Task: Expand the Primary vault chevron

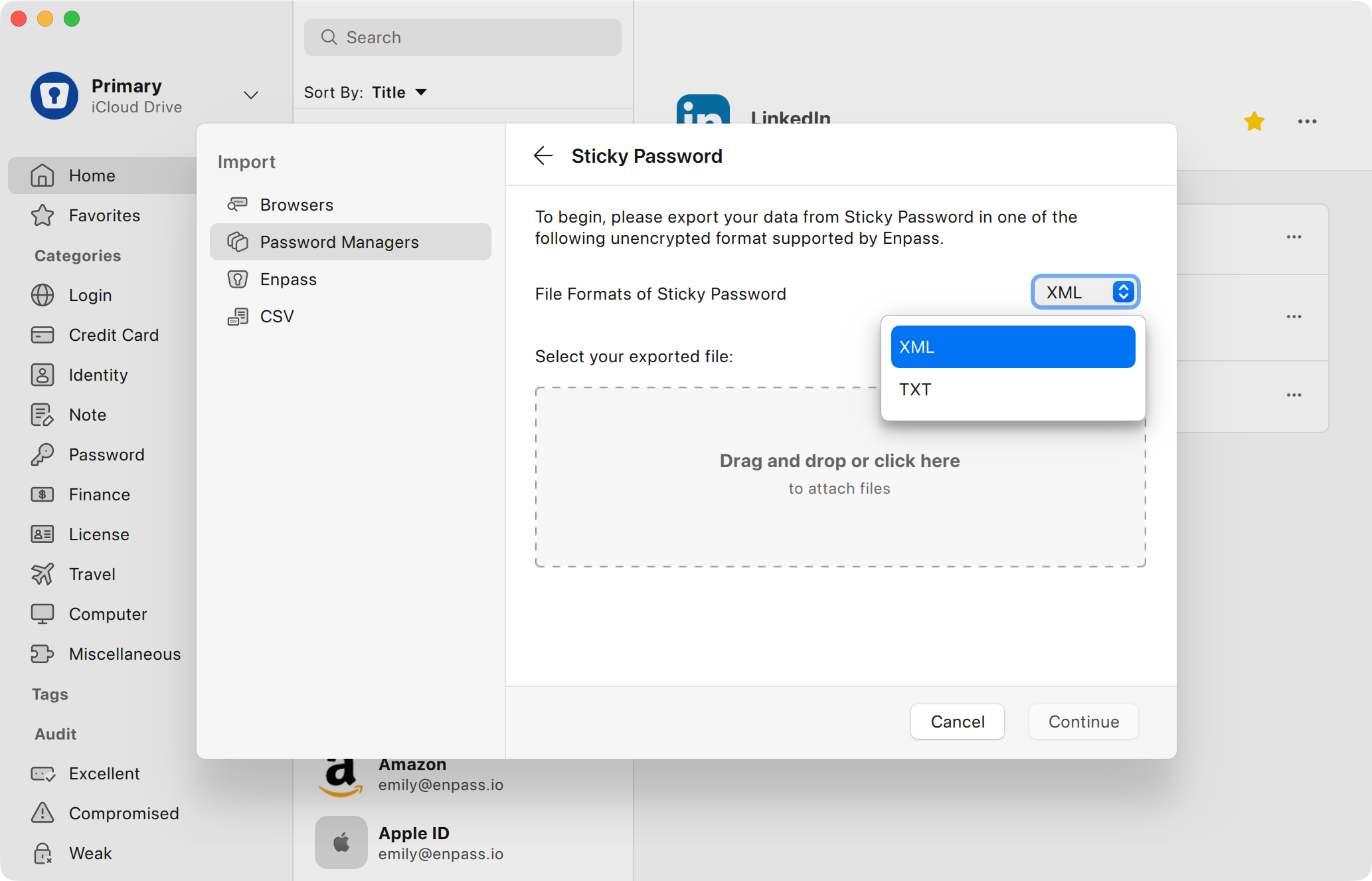Action: coord(251,95)
